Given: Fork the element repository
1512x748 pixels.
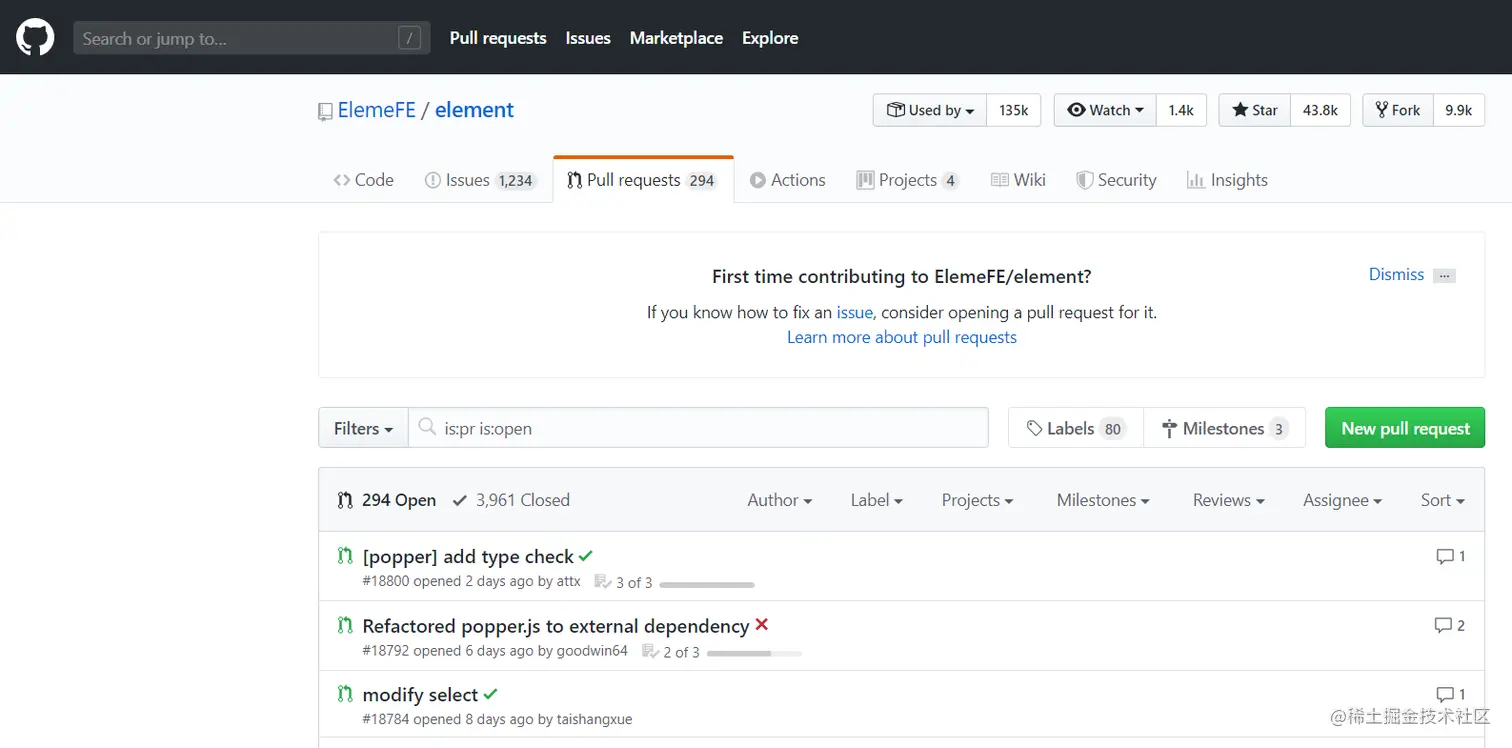Looking at the screenshot, I should [x=1398, y=110].
